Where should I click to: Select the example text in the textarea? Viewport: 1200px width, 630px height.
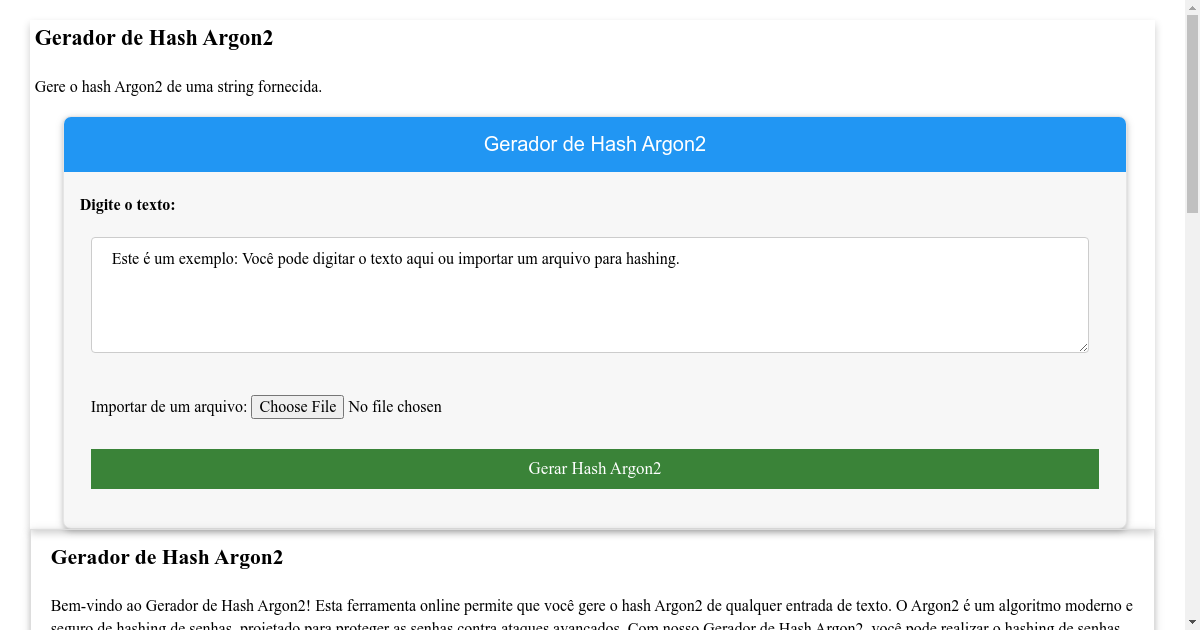click(395, 258)
